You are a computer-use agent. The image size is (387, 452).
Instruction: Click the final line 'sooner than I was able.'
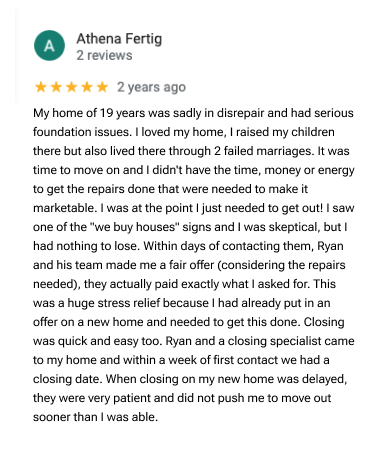click(x=95, y=417)
